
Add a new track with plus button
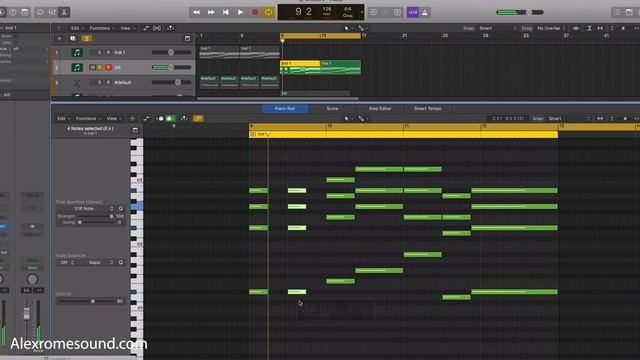(59, 38)
